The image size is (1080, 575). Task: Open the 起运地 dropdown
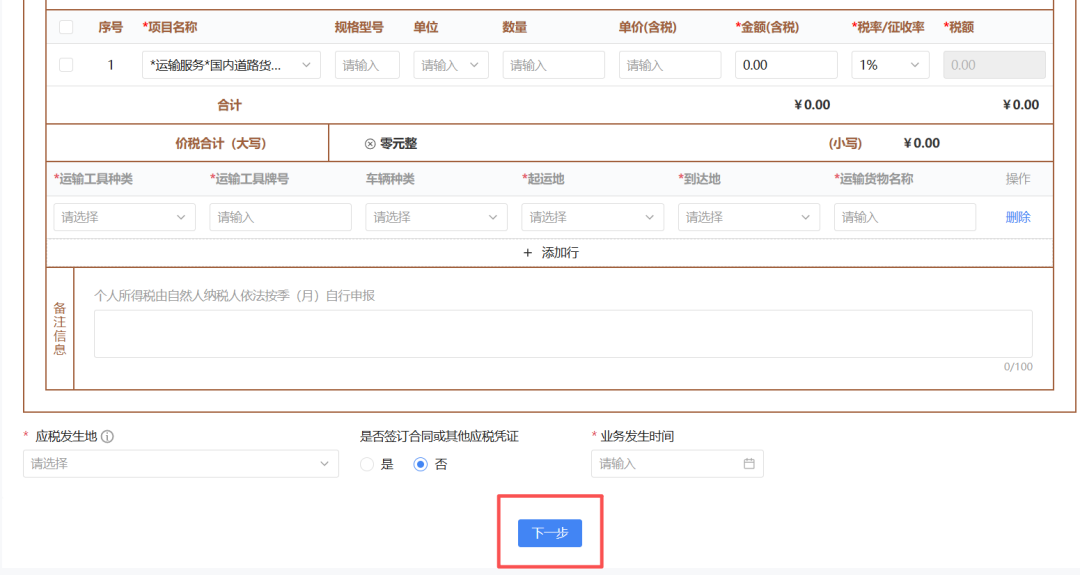(x=592, y=218)
